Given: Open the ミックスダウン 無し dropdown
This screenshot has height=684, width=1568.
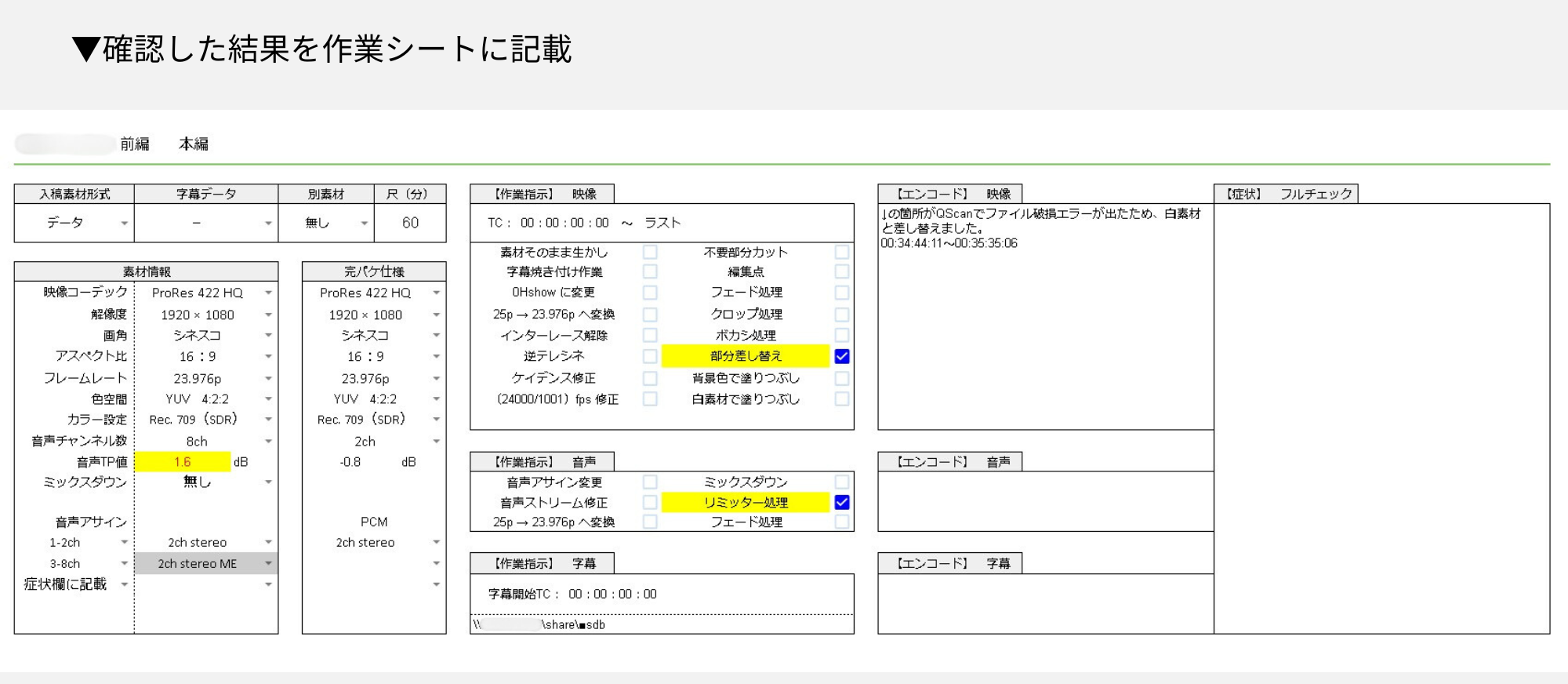Looking at the screenshot, I should coord(268,482).
